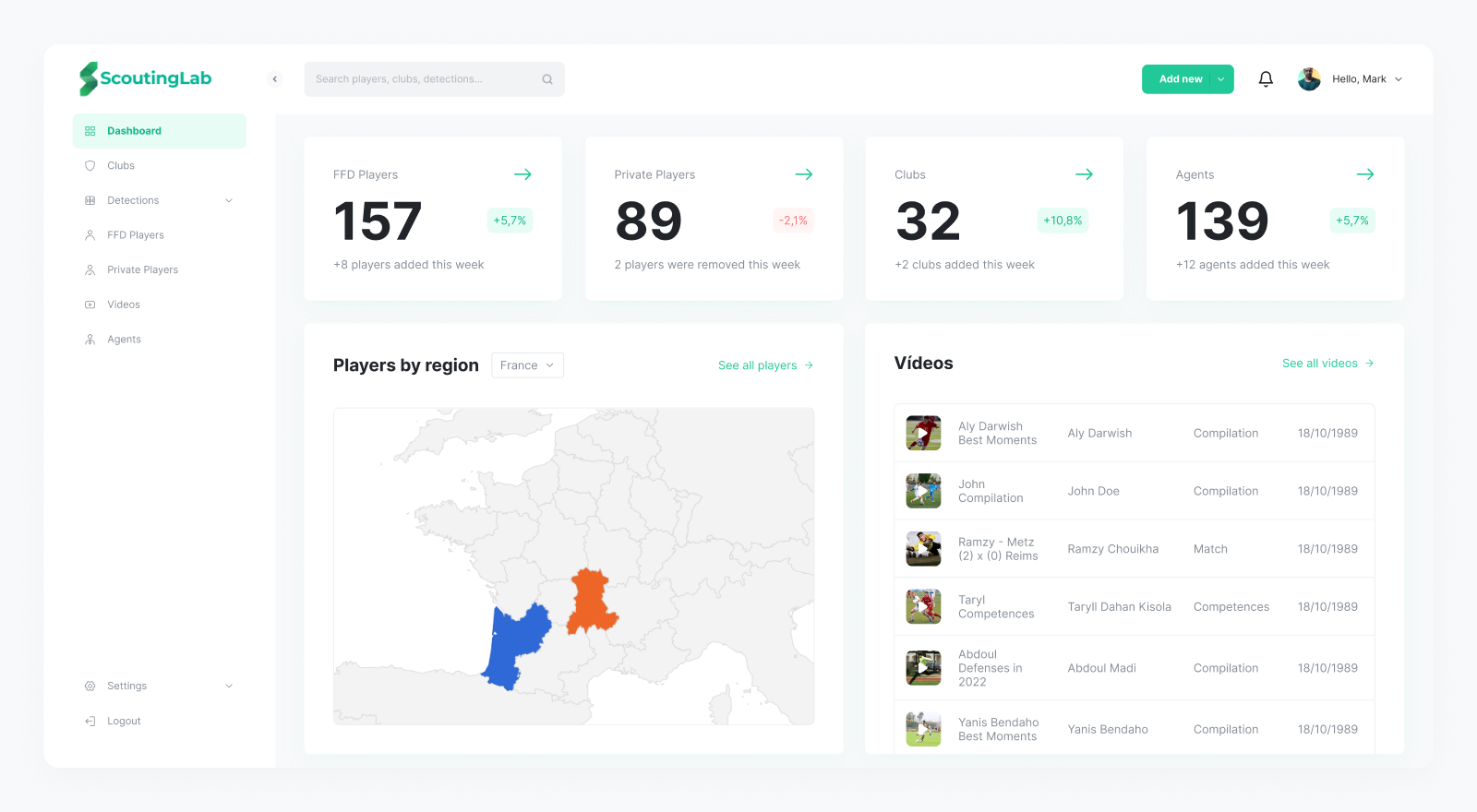Open Agents card via green arrow
The height and width of the screenshot is (812, 1477).
point(1365,174)
